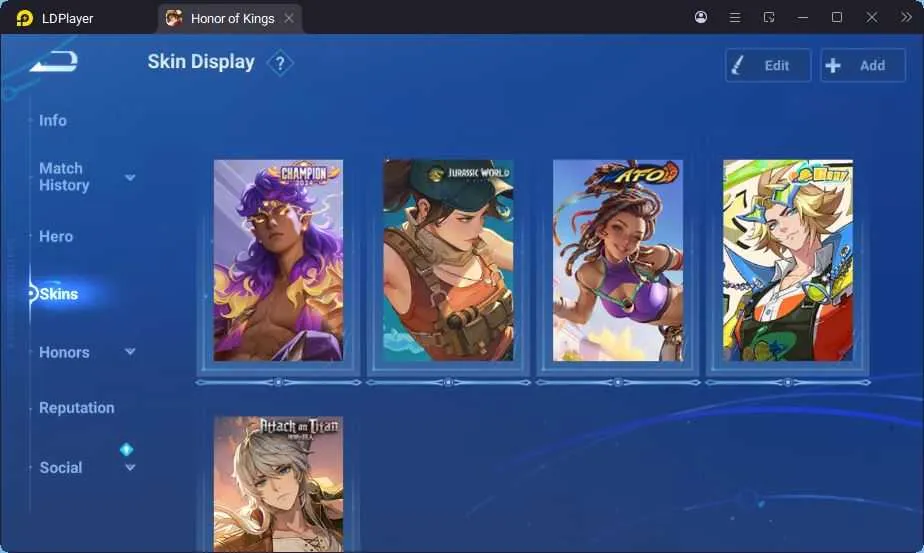The width and height of the screenshot is (924, 553).
Task: Select the Jurassic World skin card
Action: point(448,261)
